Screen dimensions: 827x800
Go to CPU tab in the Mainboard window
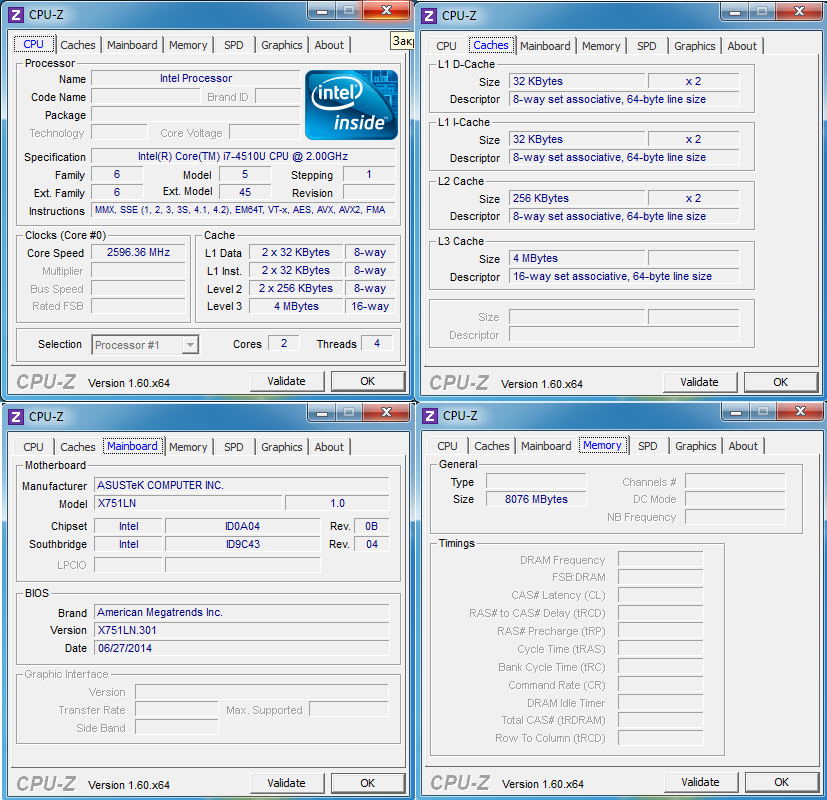point(33,447)
